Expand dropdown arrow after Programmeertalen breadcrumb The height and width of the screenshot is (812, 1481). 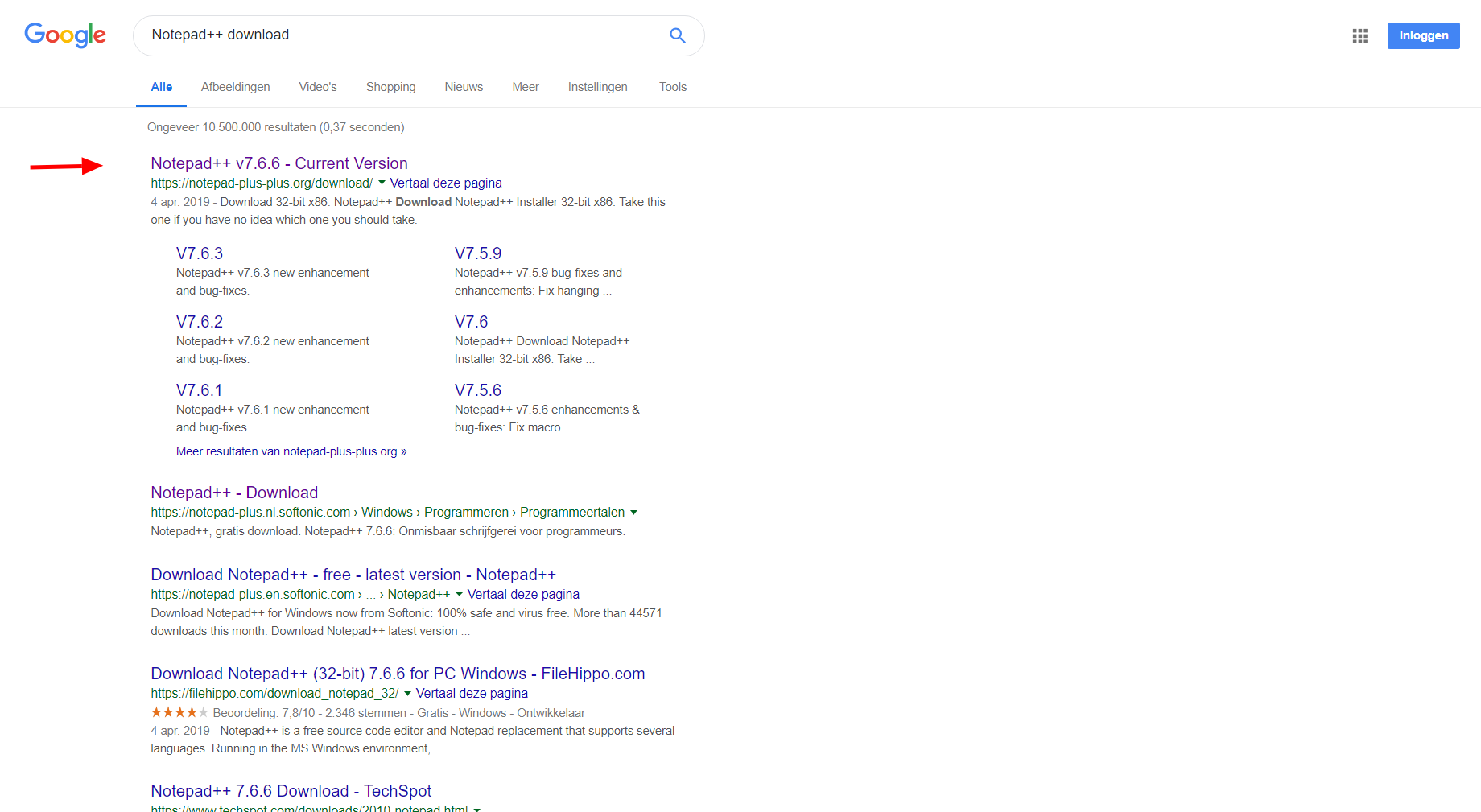coord(633,512)
